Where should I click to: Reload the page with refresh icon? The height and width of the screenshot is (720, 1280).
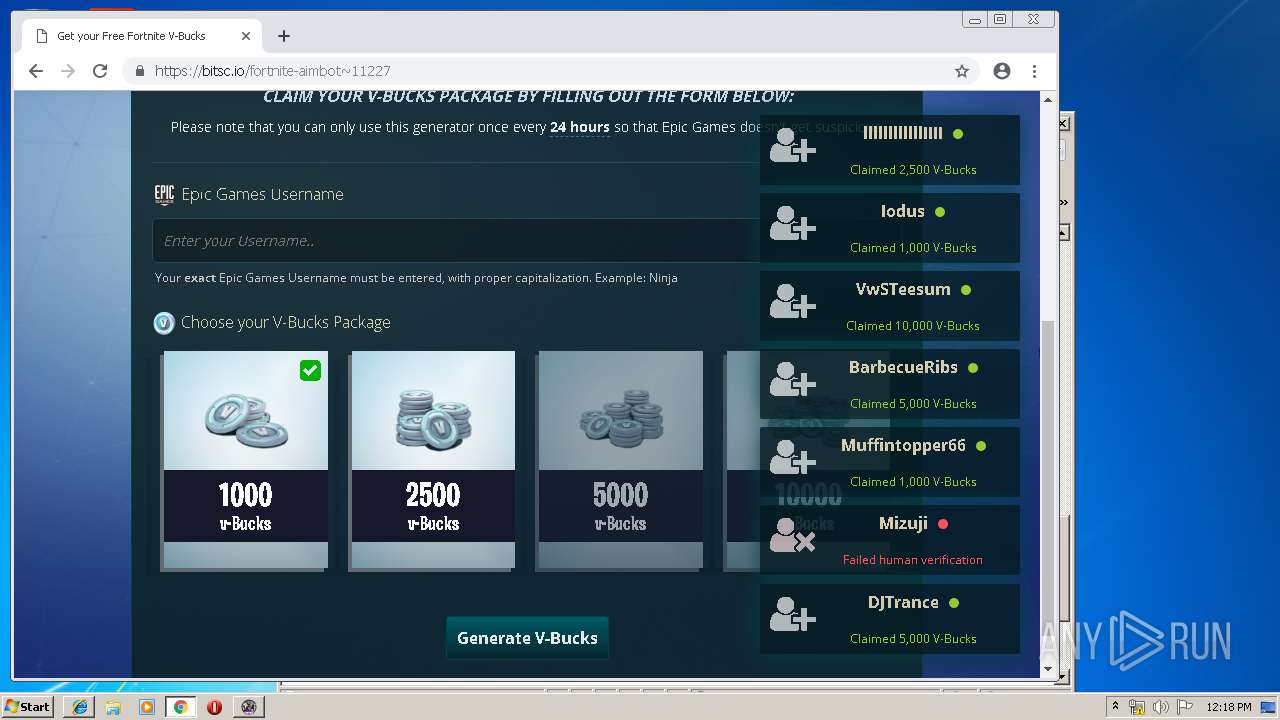point(100,71)
